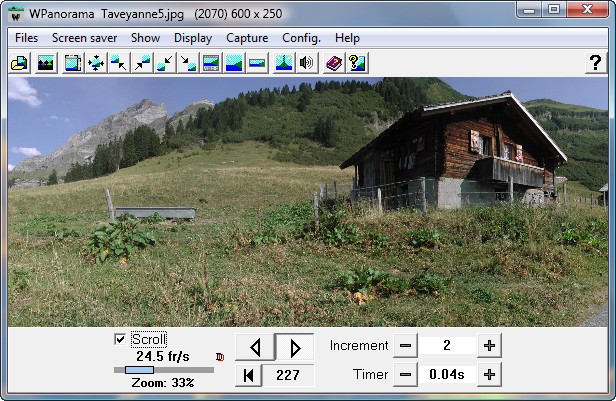Click the narrow strip picture icon
Screen dimensions: 616x401
(257, 63)
